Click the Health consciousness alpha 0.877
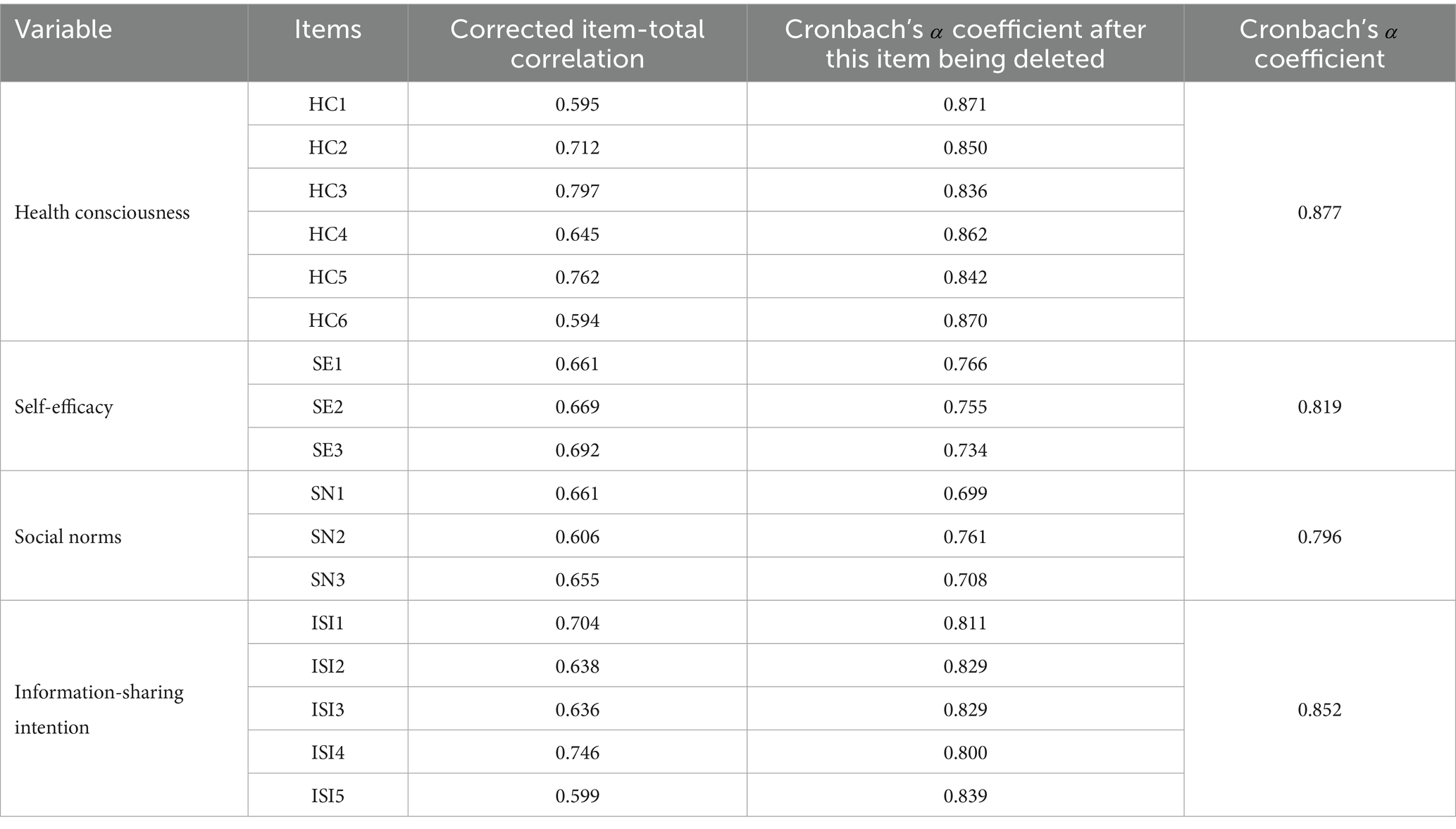 coord(1319,213)
